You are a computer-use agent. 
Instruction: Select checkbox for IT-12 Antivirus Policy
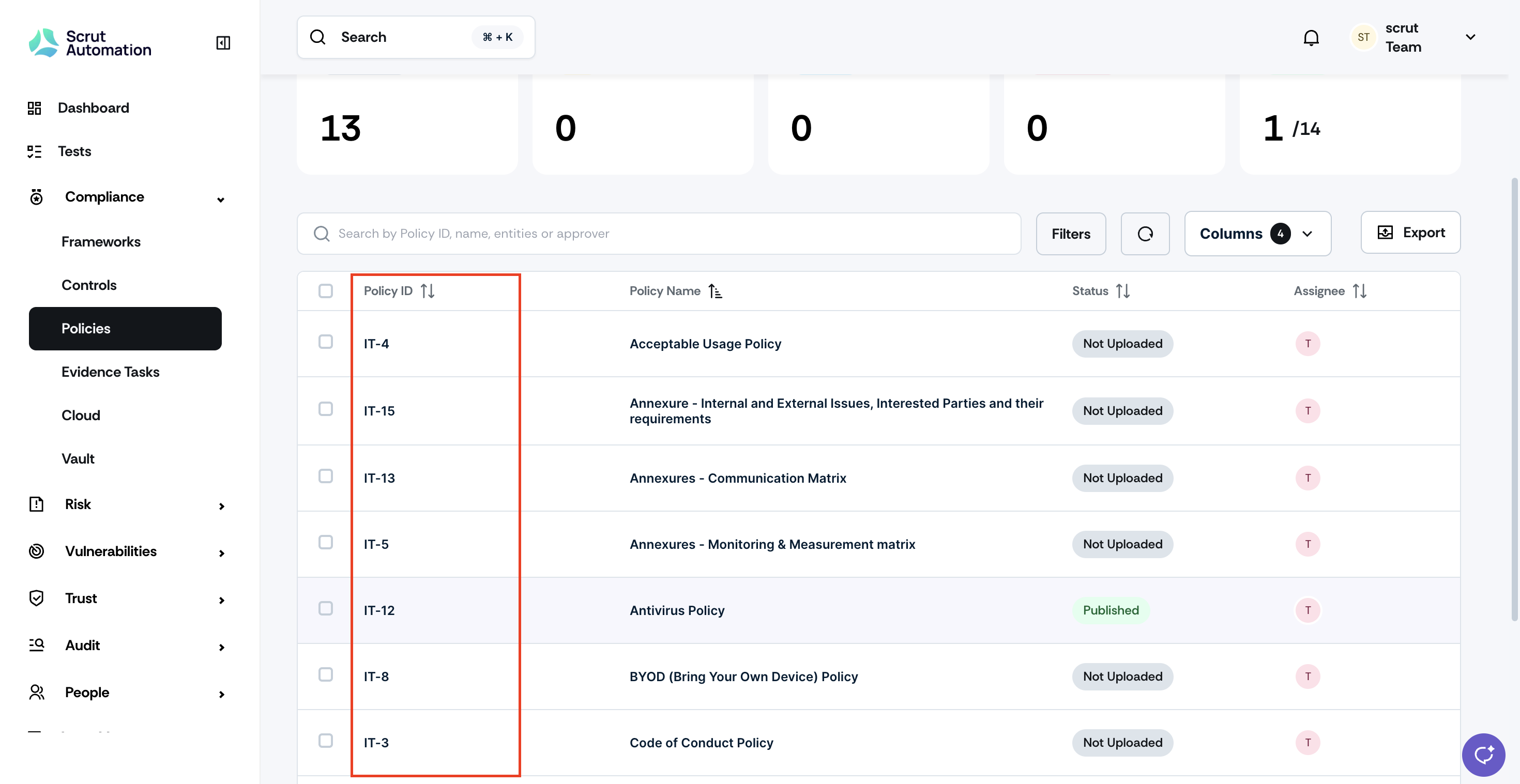(x=326, y=608)
